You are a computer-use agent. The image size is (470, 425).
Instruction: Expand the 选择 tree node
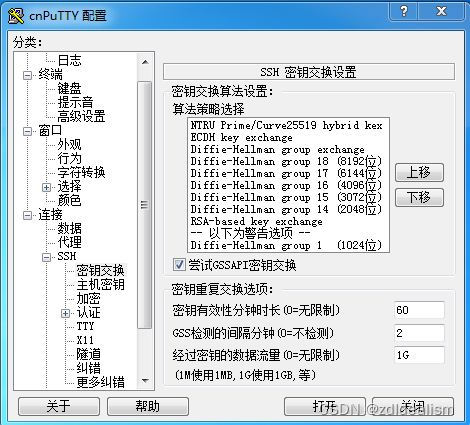click(47, 187)
